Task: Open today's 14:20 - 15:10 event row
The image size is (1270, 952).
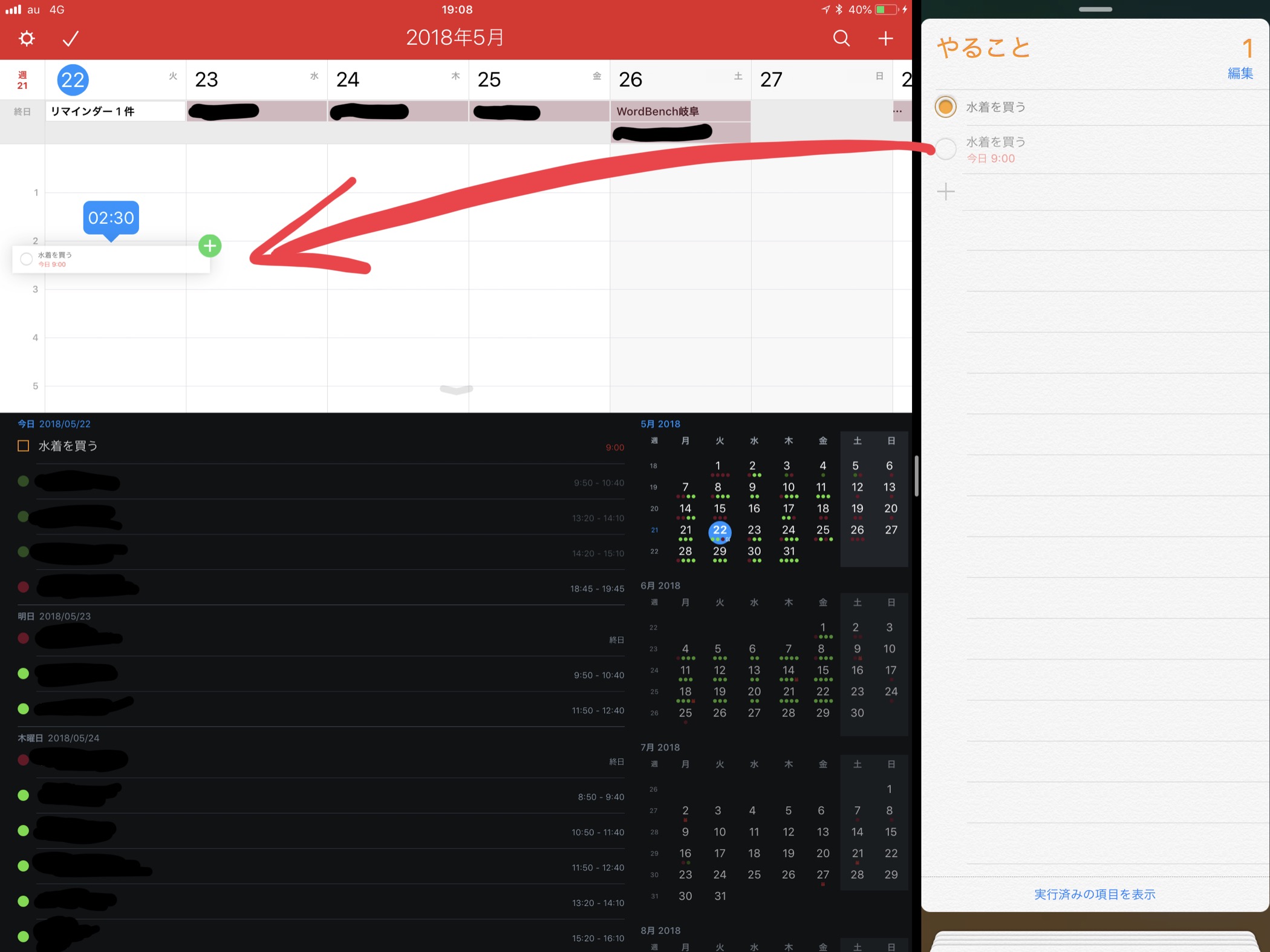Action: tap(321, 552)
